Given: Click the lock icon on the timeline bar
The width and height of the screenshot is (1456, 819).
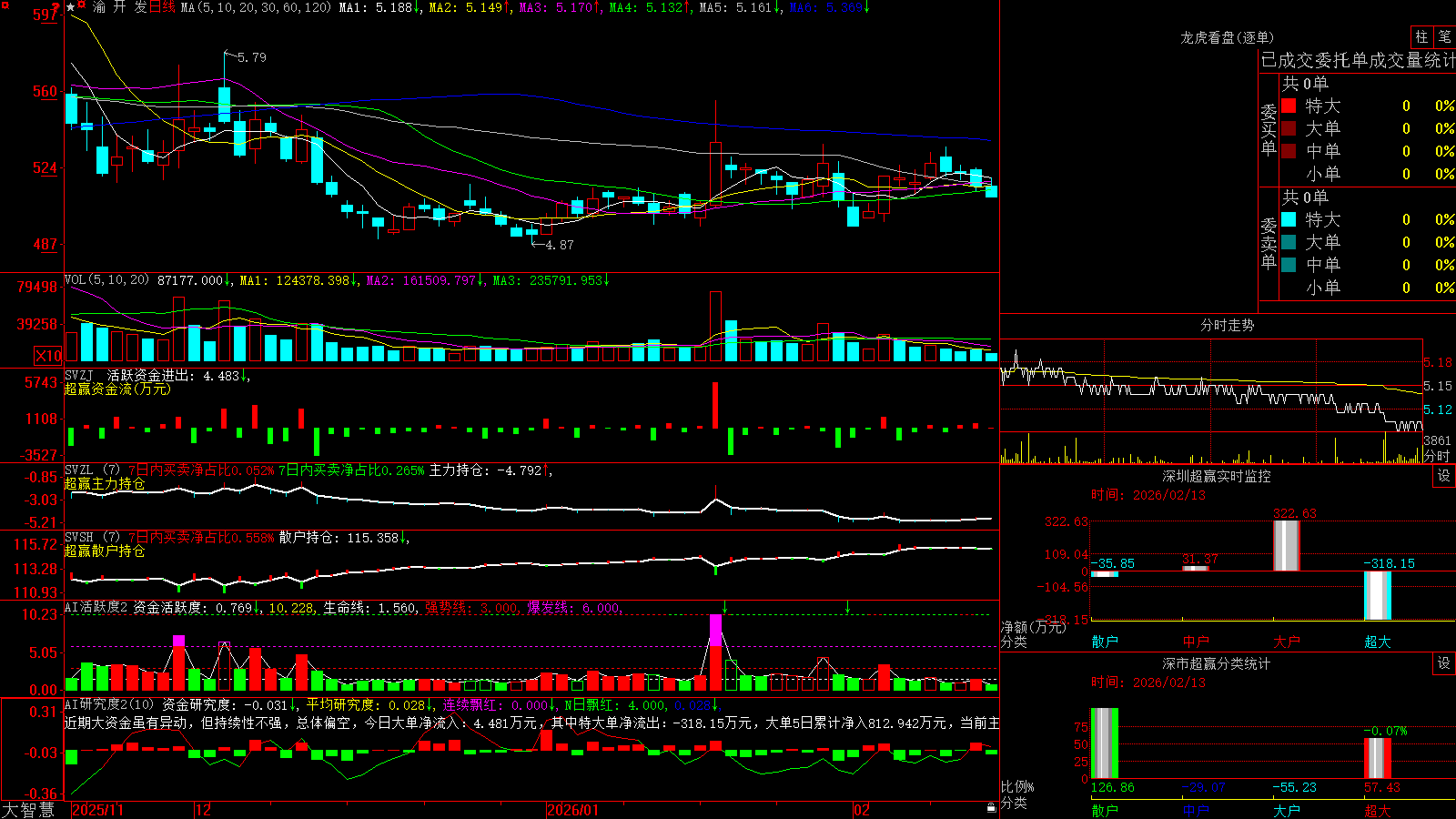Looking at the screenshot, I should click(992, 808).
